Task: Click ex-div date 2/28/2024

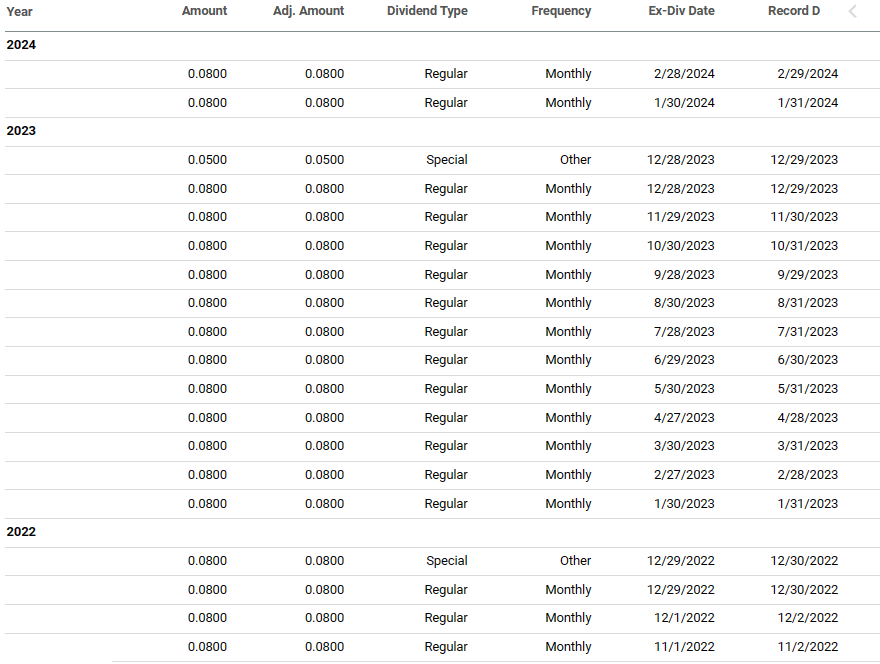Action: (x=684, y=74)
